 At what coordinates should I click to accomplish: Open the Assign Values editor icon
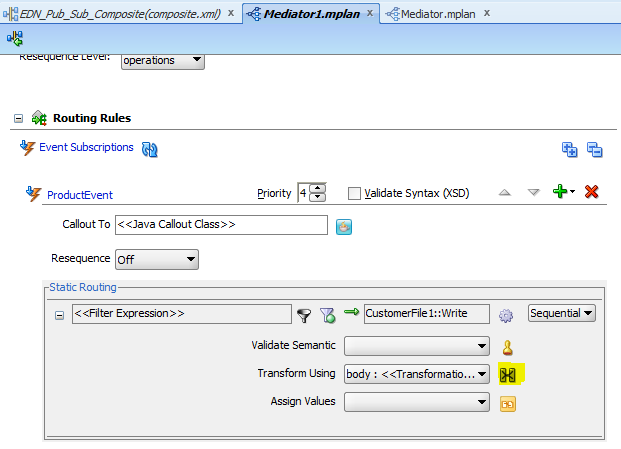click(x=508, y=404)
